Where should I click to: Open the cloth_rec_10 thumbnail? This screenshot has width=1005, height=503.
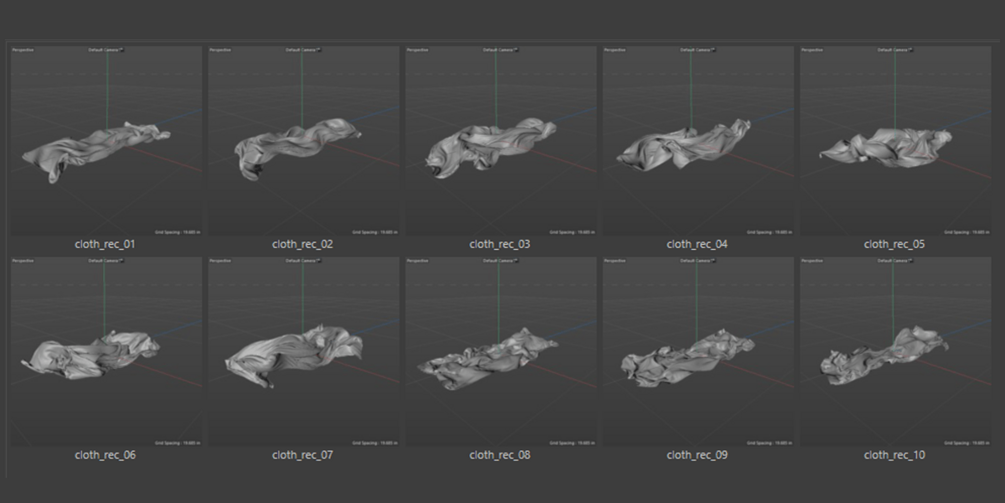click(x=895, y=351)
